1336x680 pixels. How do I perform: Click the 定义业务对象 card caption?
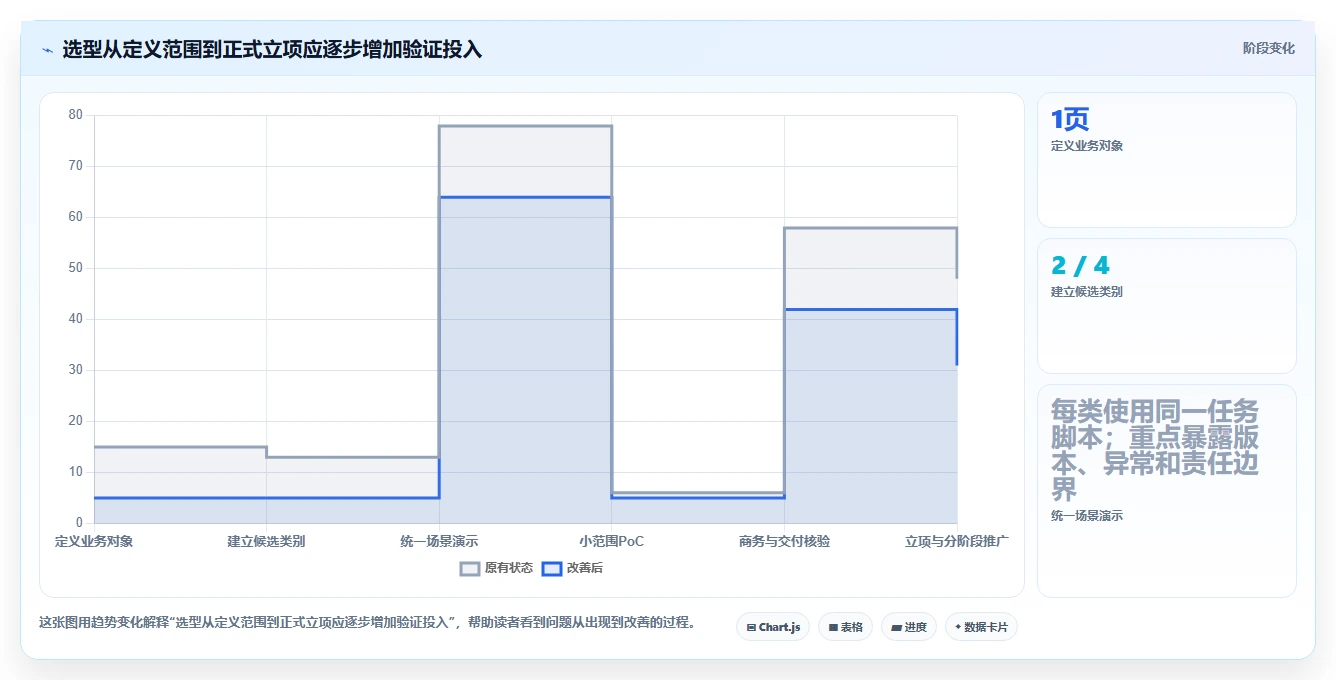click(1087, 146)
